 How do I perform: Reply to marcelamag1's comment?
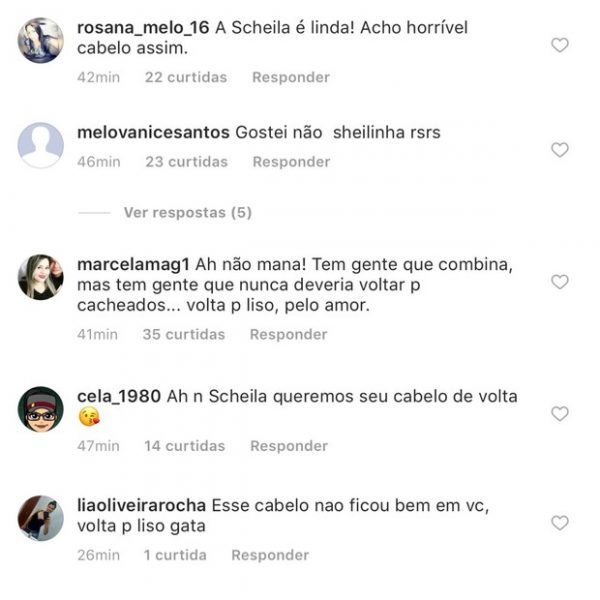(289, 335)
